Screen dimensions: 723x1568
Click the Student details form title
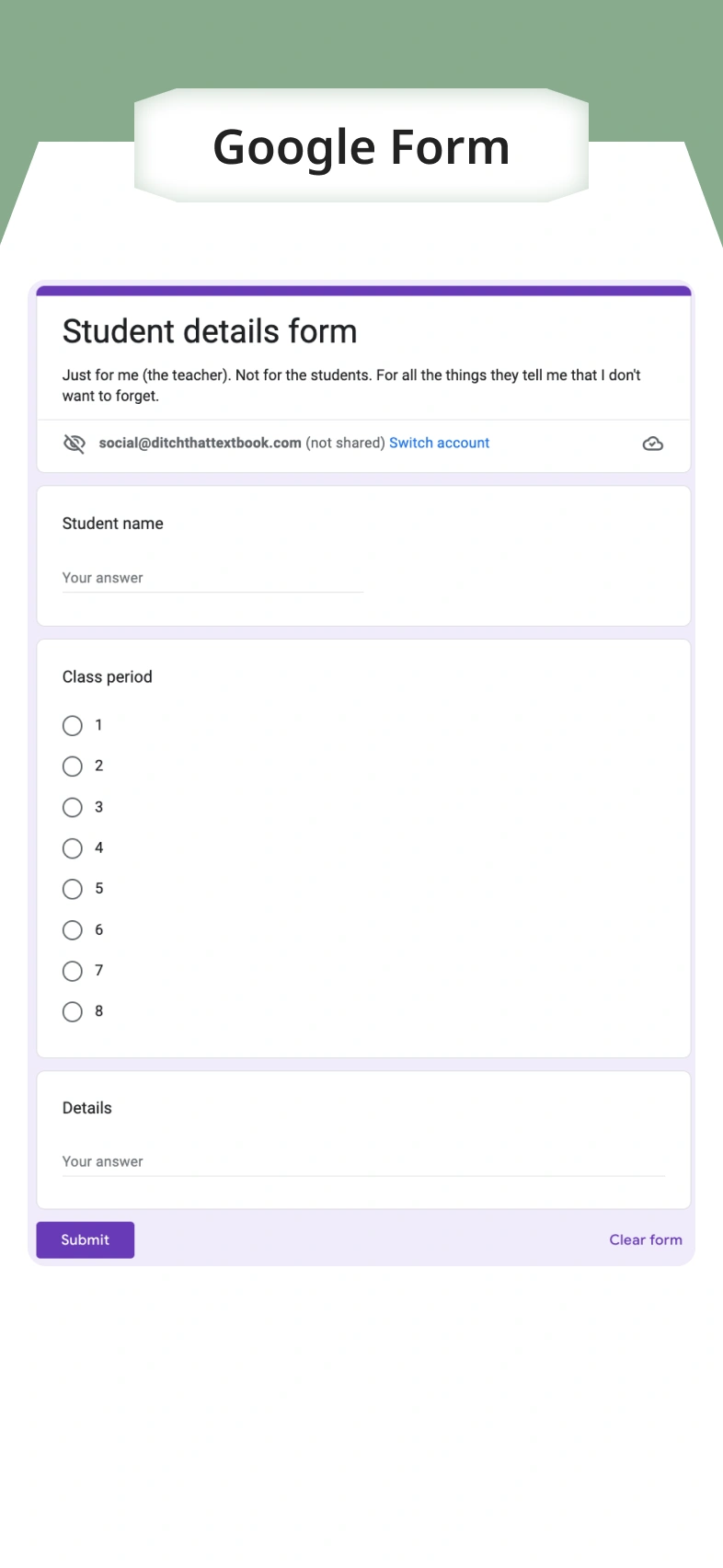point(210,331)
